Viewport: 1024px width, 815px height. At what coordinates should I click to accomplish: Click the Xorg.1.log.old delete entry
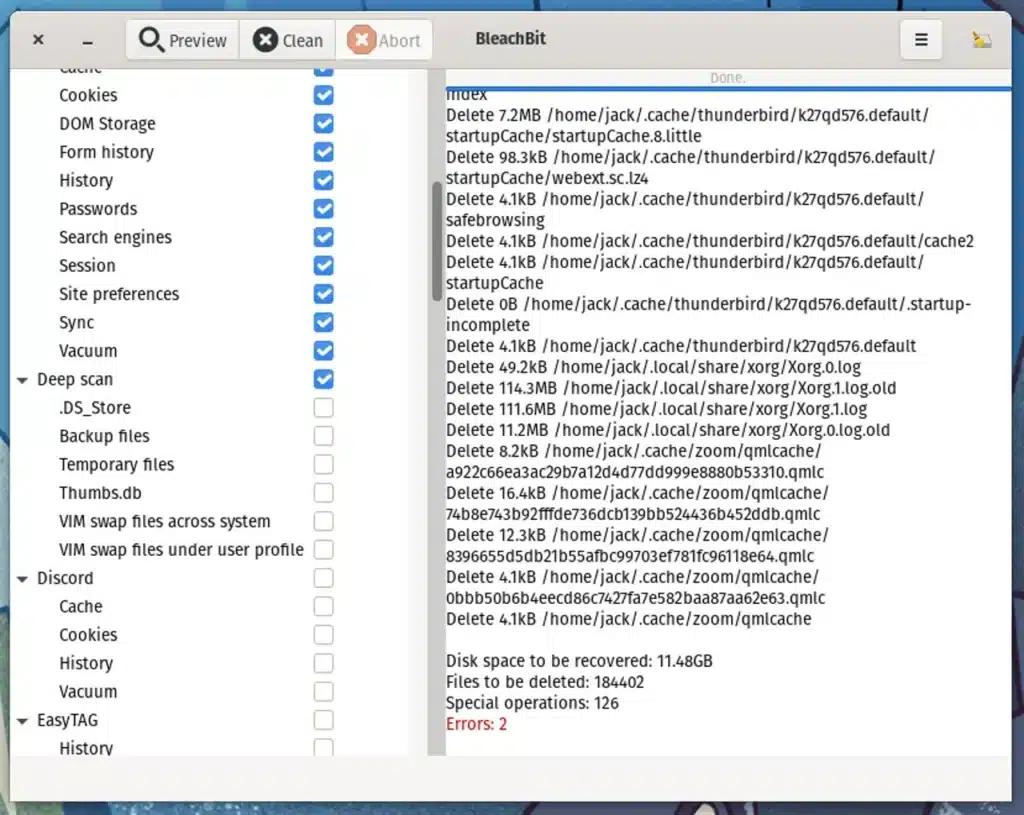pos(671,388)
